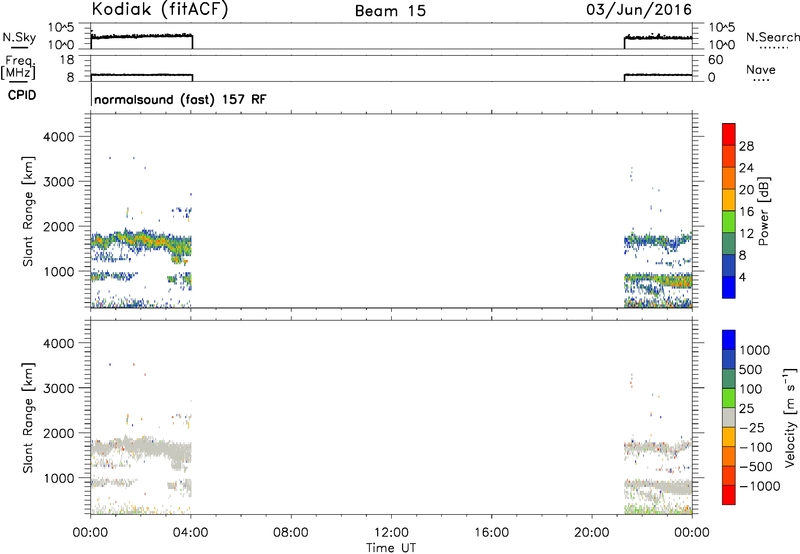Select the 'CPID' row label
800x554 pixels.
pyautogui.click(x=22, y=95)
